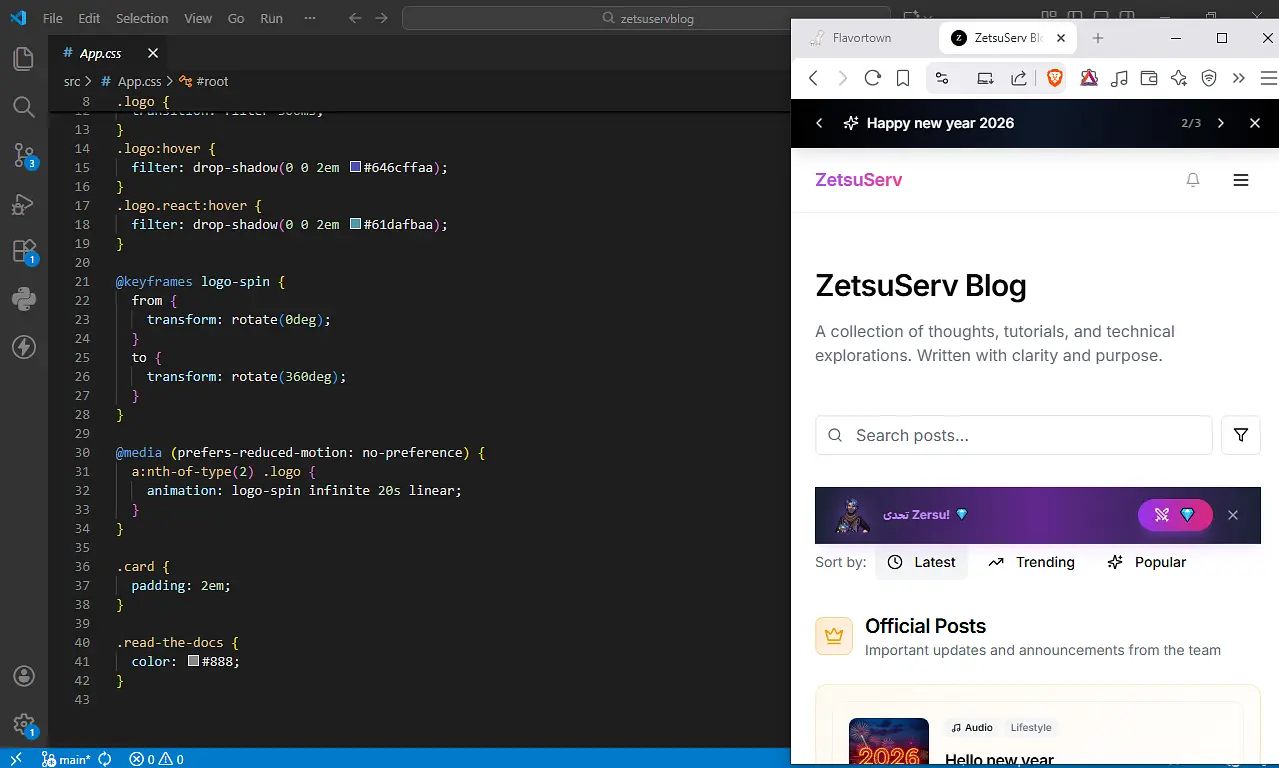Open Source Control view in activity bar

[24, 155]
